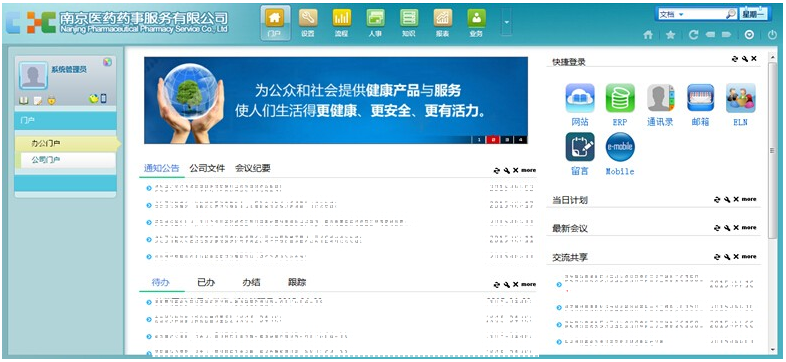
Task: Open the 邮箱 mailbox shortcut
Action: click(700, 104)
